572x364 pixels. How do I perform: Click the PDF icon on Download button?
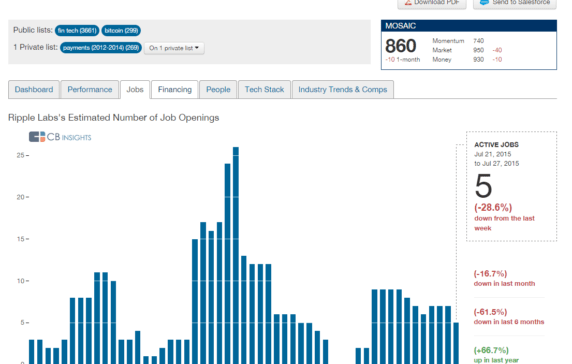coord(408,2)
